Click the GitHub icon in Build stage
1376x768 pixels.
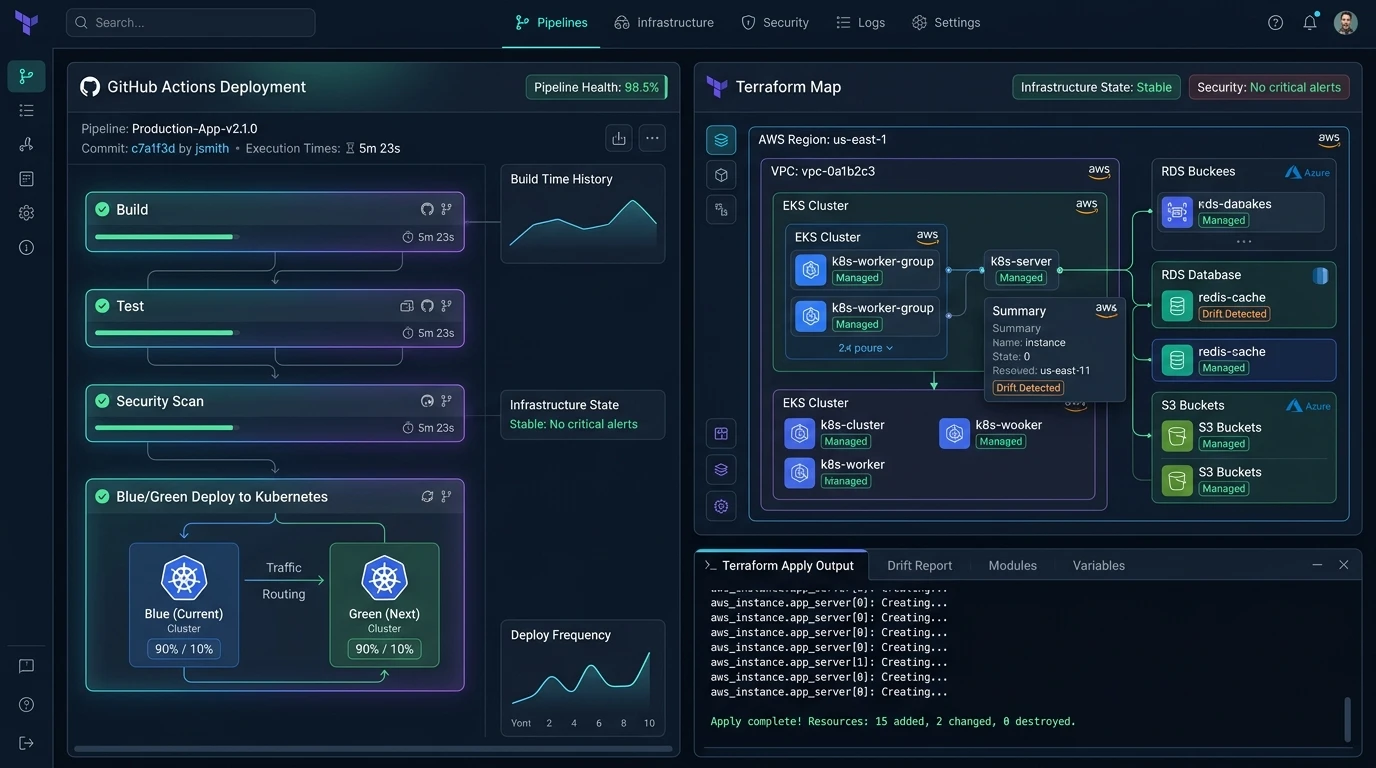427,209
